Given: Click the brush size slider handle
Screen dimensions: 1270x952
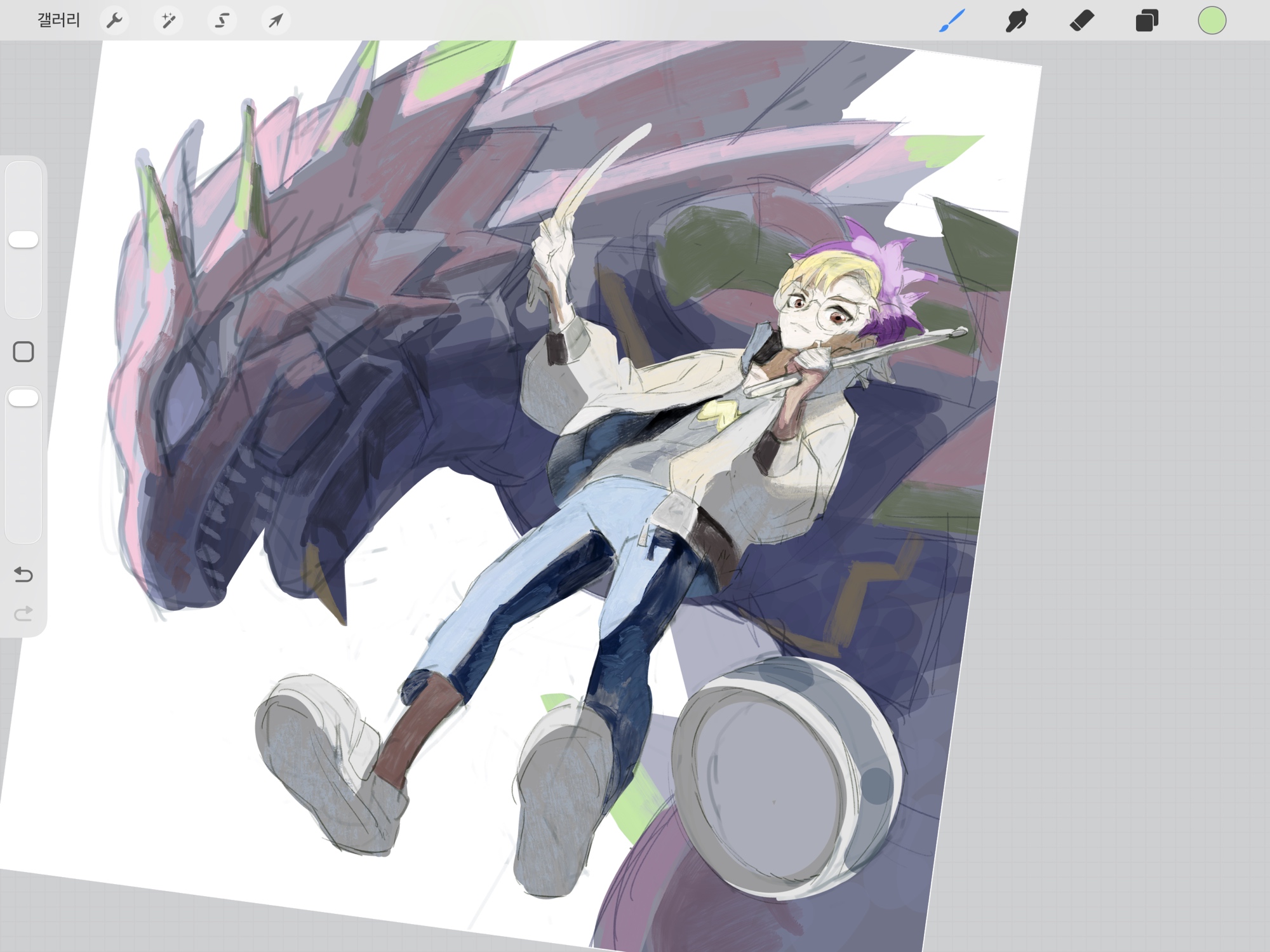Looking at the screenshot, I should 23,239.
